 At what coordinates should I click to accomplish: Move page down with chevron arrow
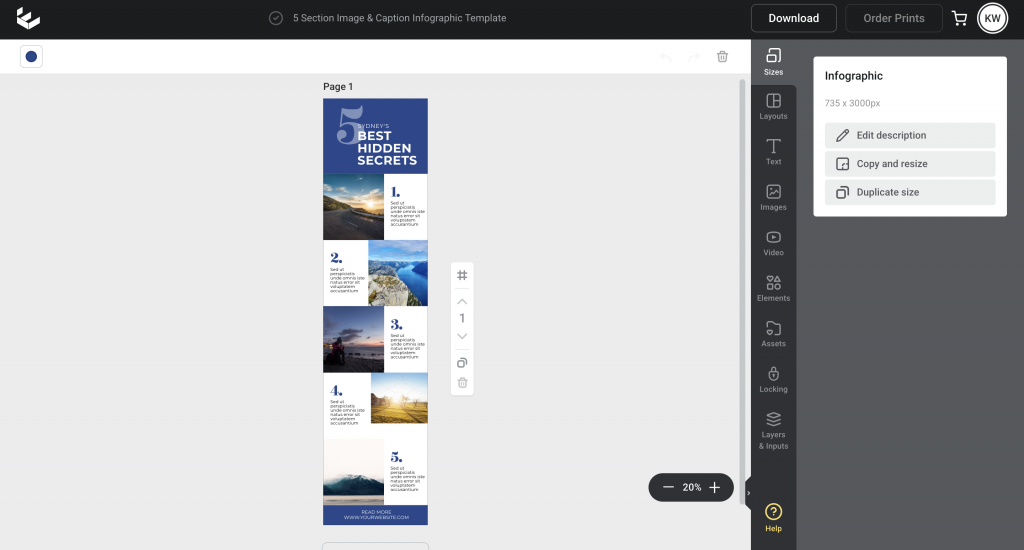(x=462, y=336)
